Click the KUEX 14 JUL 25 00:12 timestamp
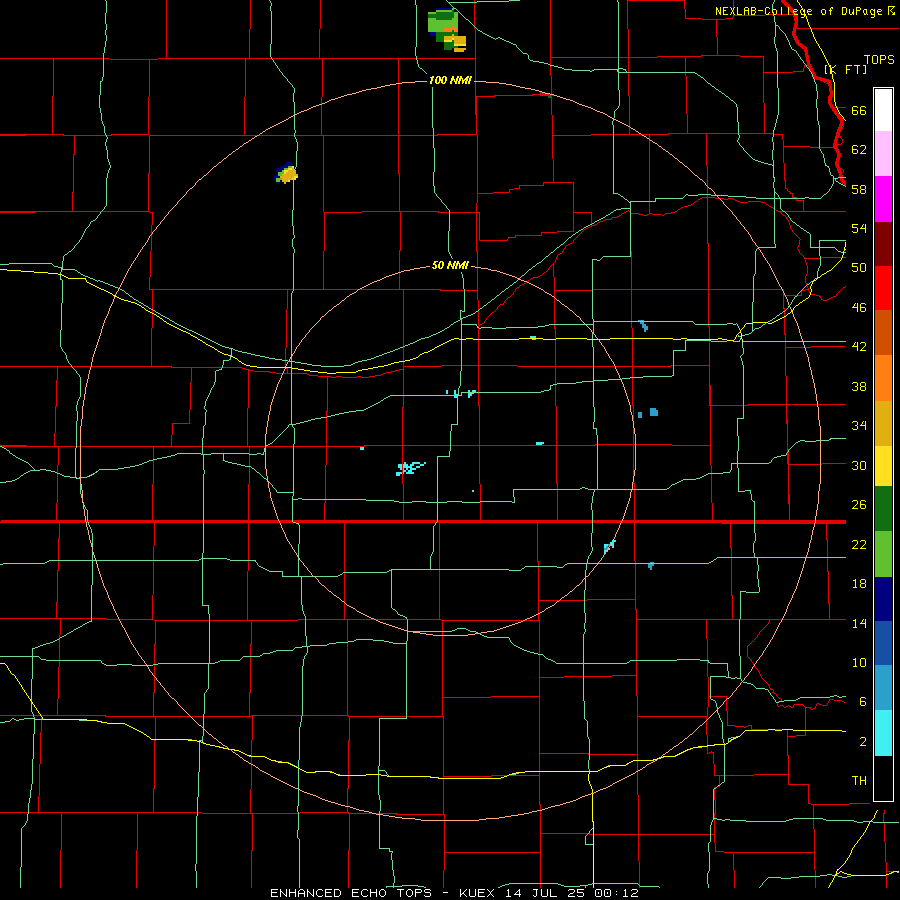 [x=549, y=893]
